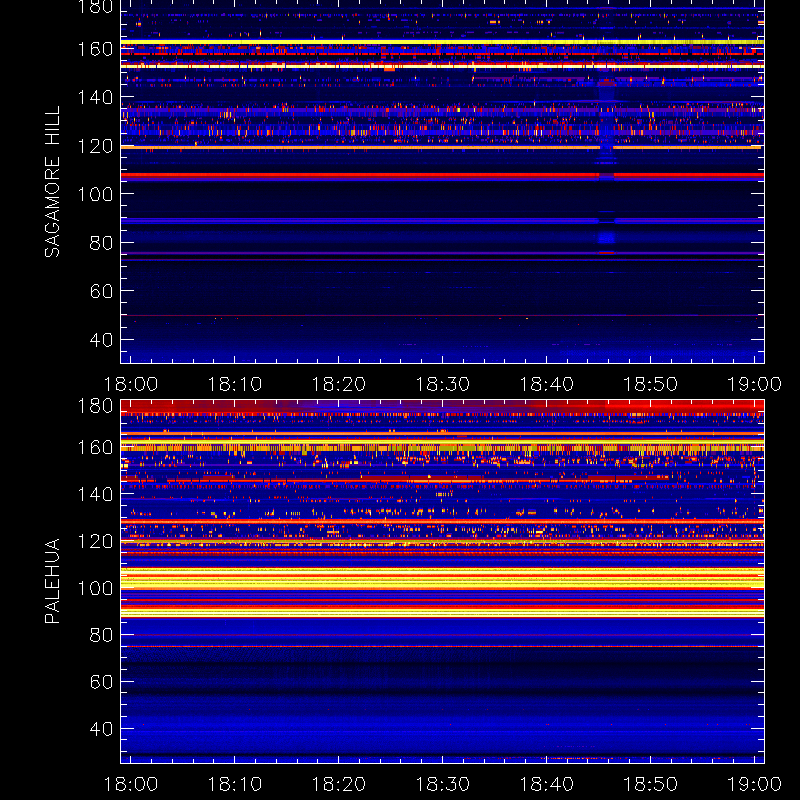Select the 60 tick label on Palehua plot

(101, 682)
